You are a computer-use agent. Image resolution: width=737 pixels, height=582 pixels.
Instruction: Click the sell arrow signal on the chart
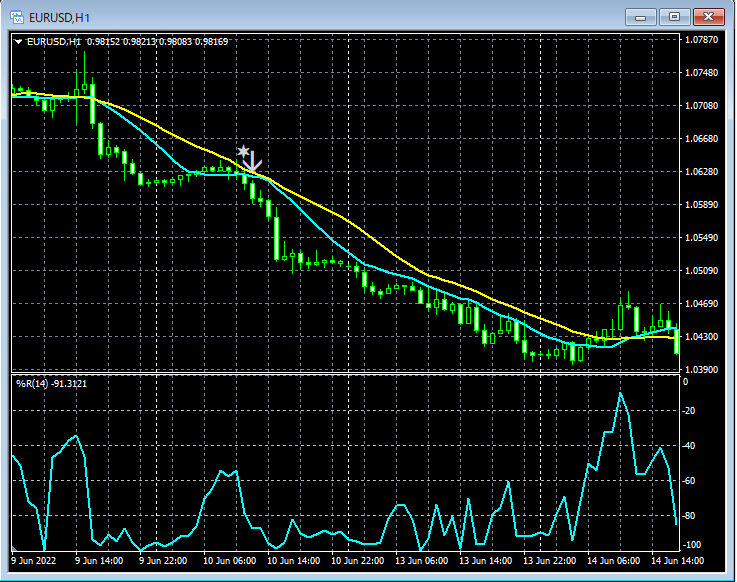click(x=252, y=161)
